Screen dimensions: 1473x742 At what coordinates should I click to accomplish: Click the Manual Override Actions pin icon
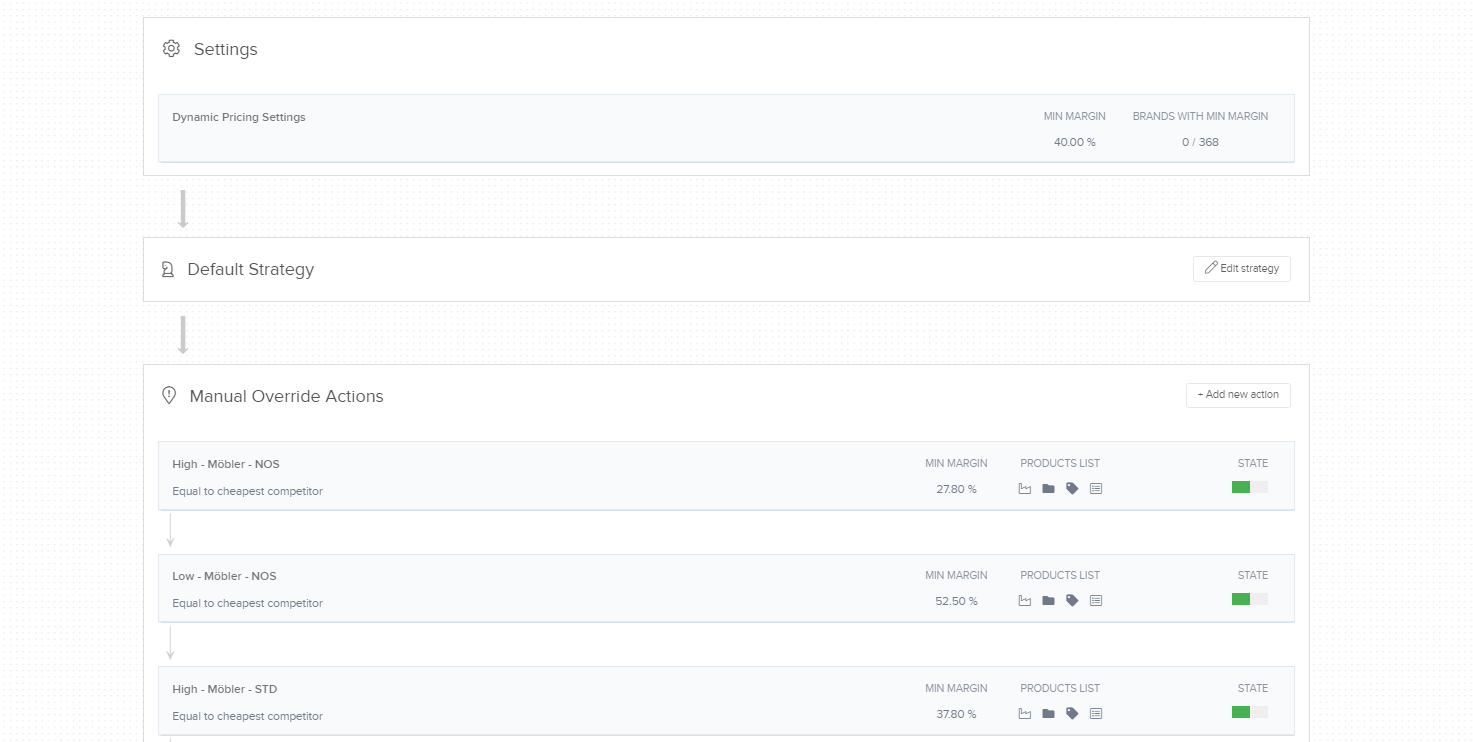point(169,396)
